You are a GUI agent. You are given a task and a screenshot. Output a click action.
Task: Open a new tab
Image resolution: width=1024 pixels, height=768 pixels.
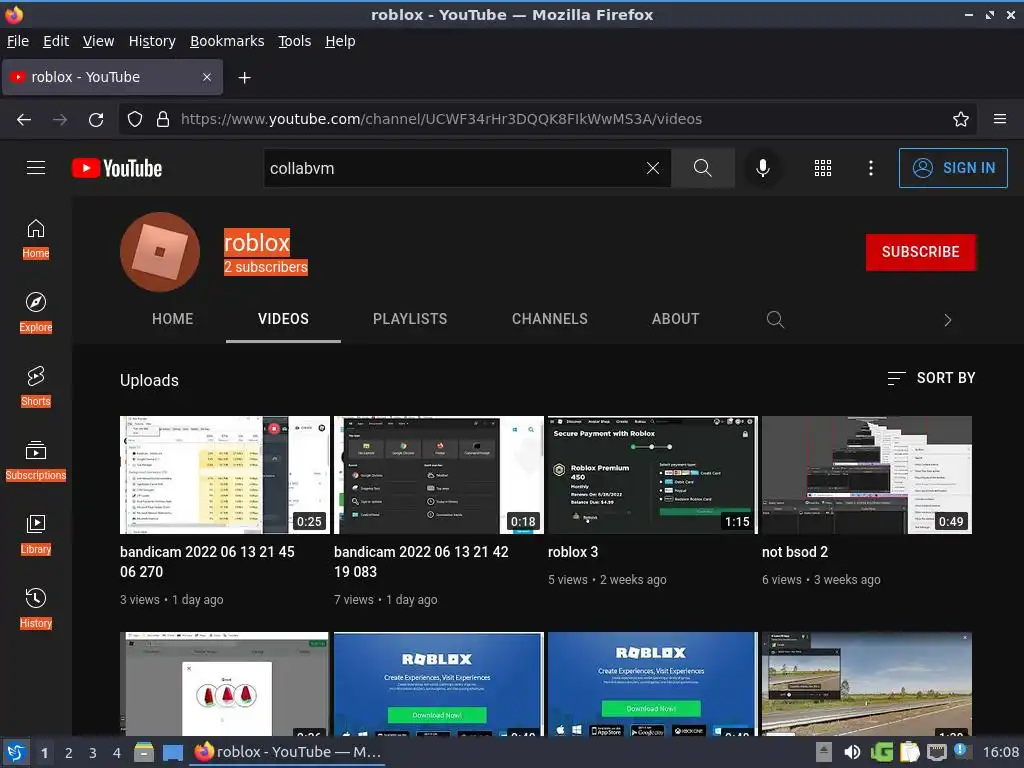(x=244, y=78)
